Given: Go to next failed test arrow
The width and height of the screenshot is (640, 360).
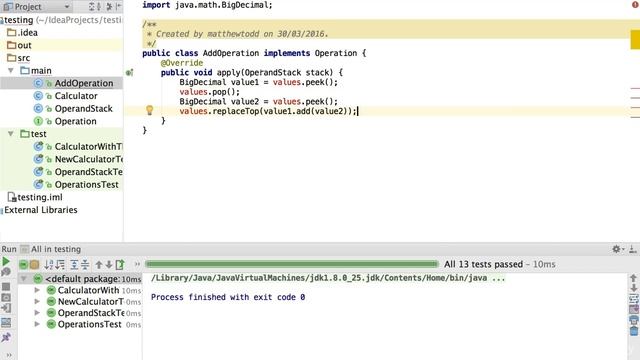Looking at the screenshot, I should point(109,264).
